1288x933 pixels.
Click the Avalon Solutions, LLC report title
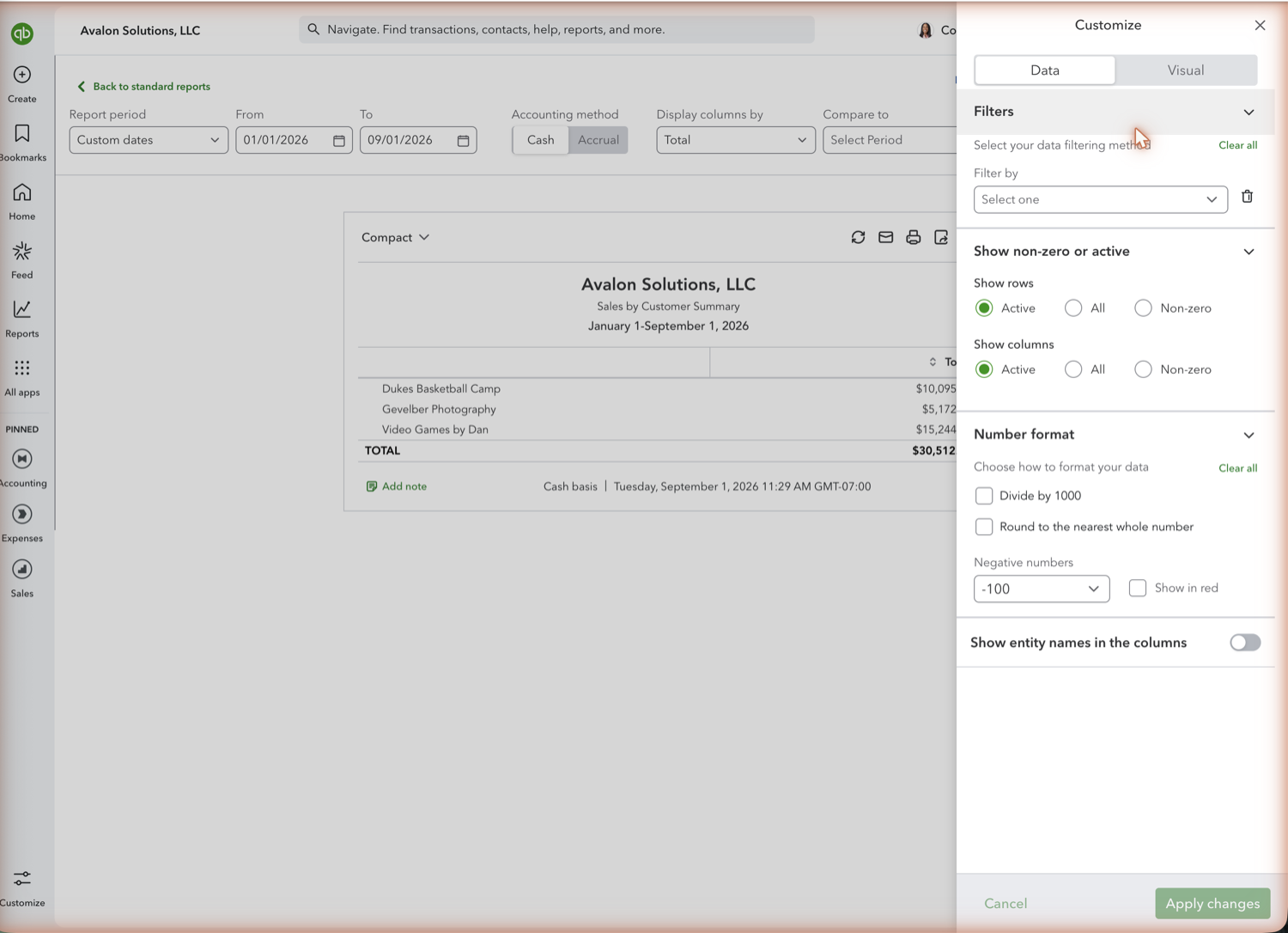click(x=668, y=284)
